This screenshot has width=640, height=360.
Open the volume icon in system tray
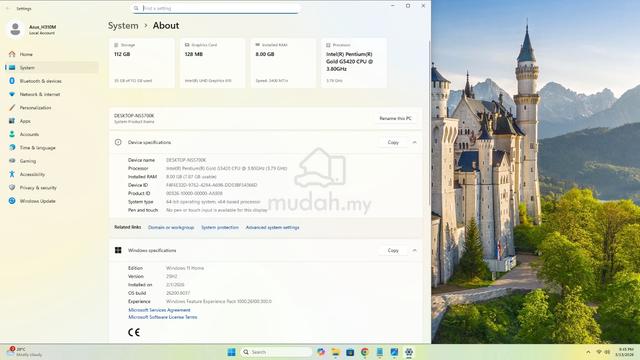(x=607, y=352)
